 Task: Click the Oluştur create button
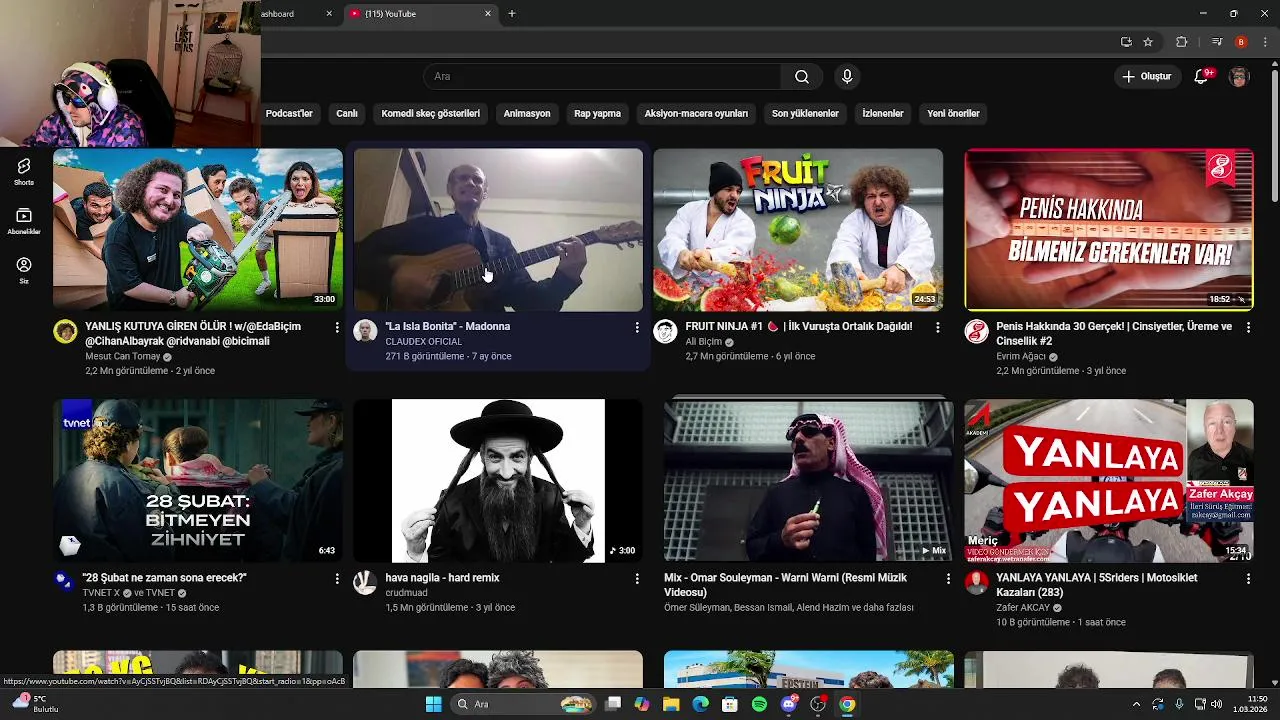(x=1146, y=77)
